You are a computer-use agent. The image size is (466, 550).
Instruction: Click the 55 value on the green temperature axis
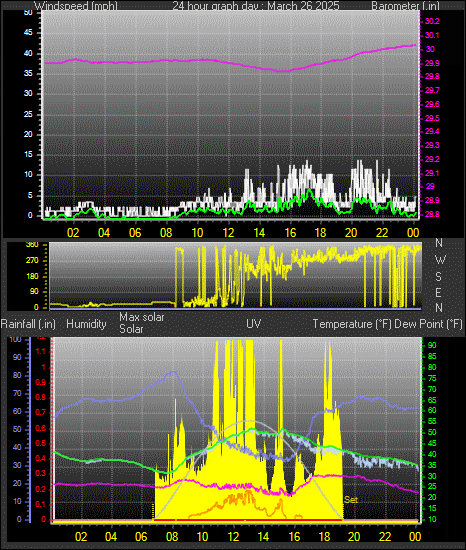coord(432,422)
